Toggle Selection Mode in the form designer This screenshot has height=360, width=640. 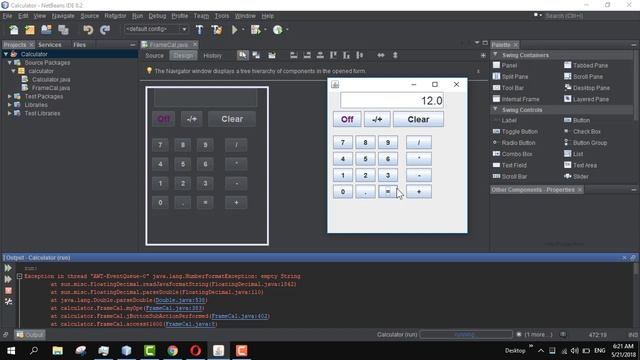tap(242, 55)
